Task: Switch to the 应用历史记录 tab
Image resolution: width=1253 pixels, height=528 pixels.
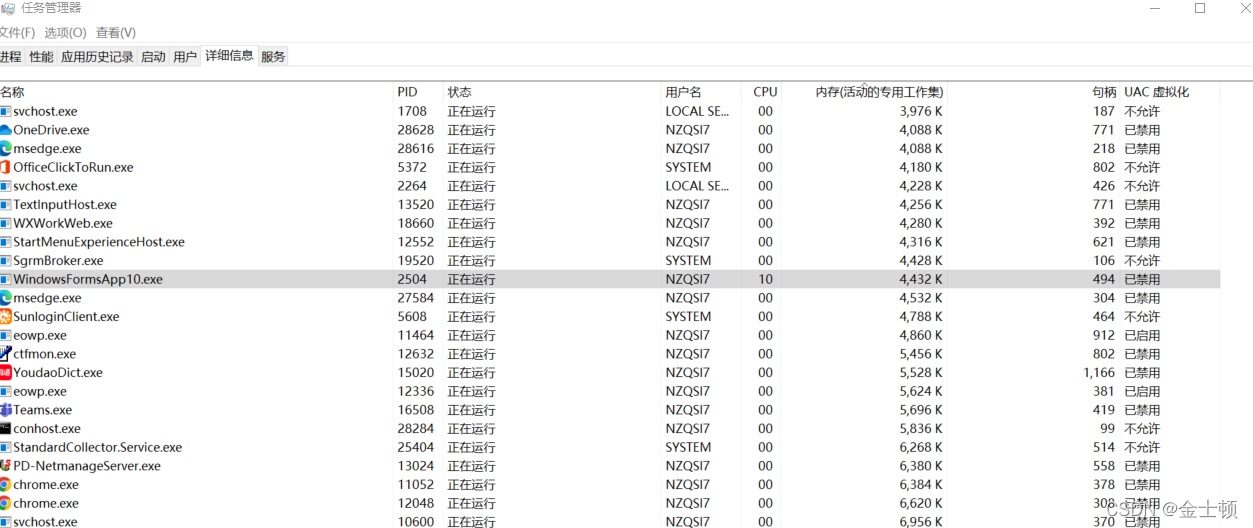Action: 97,57
